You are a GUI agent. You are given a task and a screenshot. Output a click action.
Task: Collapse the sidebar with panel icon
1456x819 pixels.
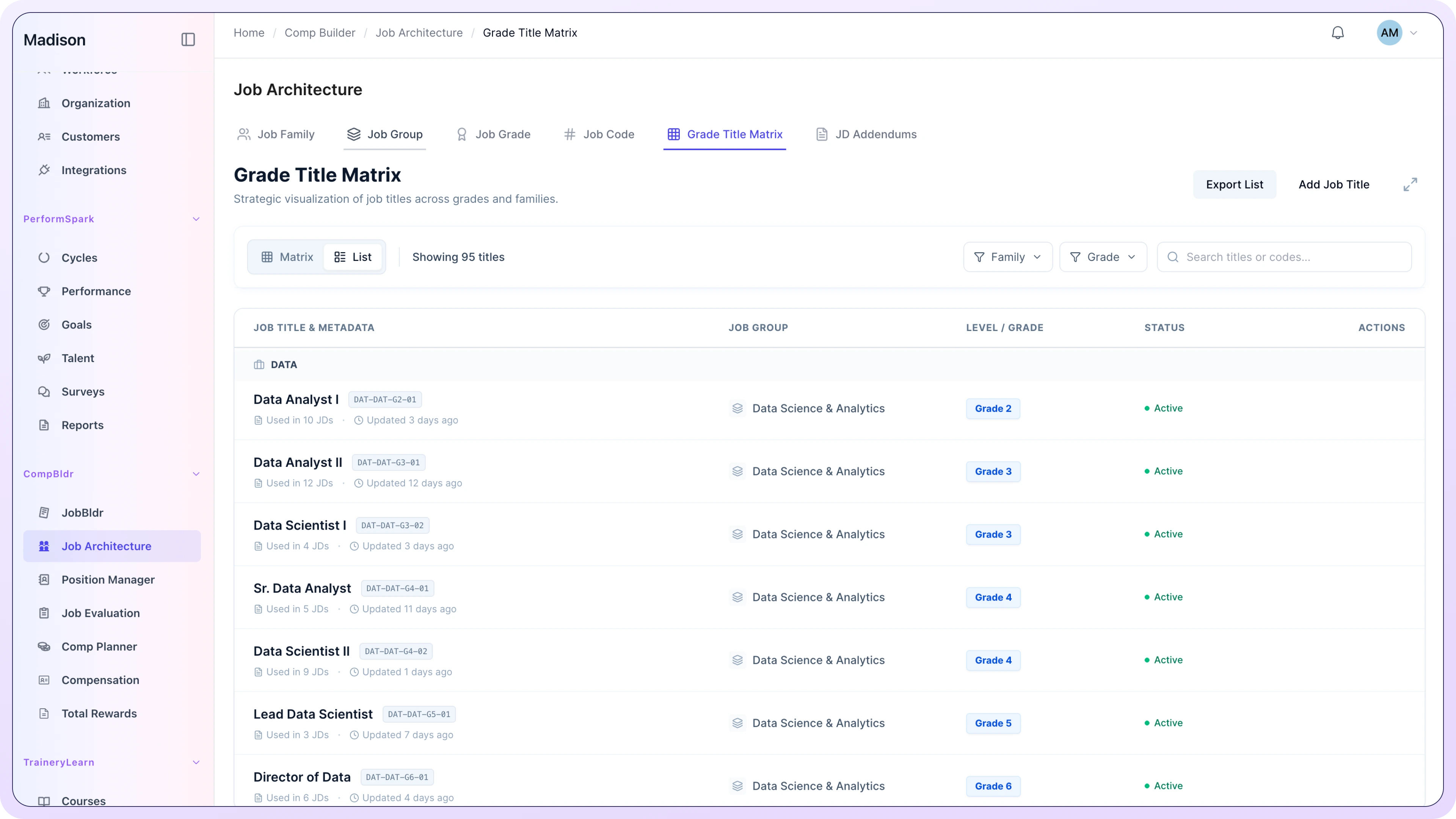click(188, 39)
